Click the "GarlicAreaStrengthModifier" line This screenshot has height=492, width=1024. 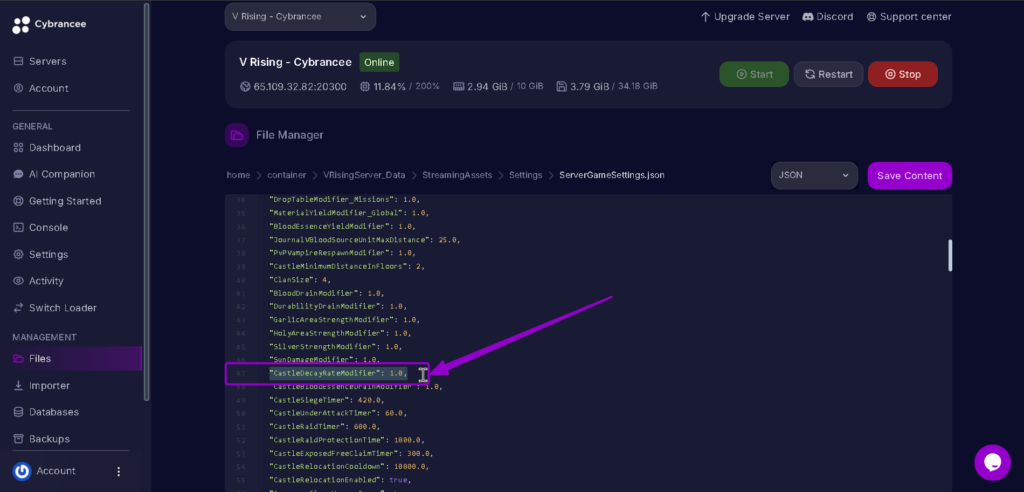[x=344, y=320]
